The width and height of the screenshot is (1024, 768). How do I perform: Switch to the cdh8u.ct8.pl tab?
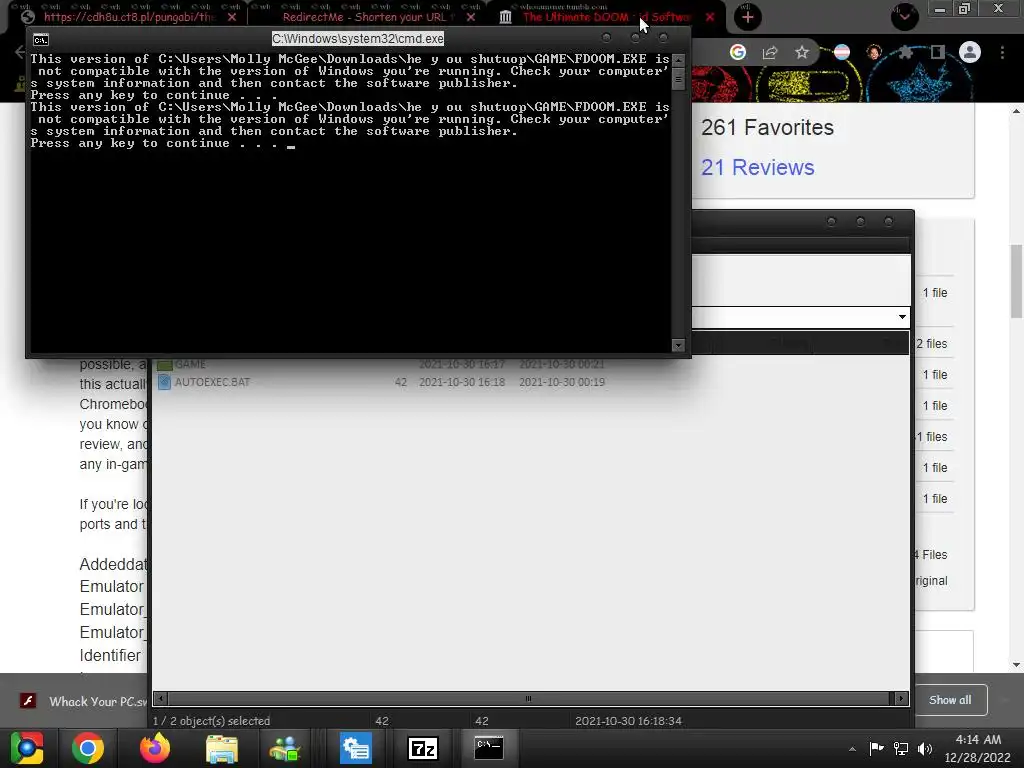click(x=129, y=18)
